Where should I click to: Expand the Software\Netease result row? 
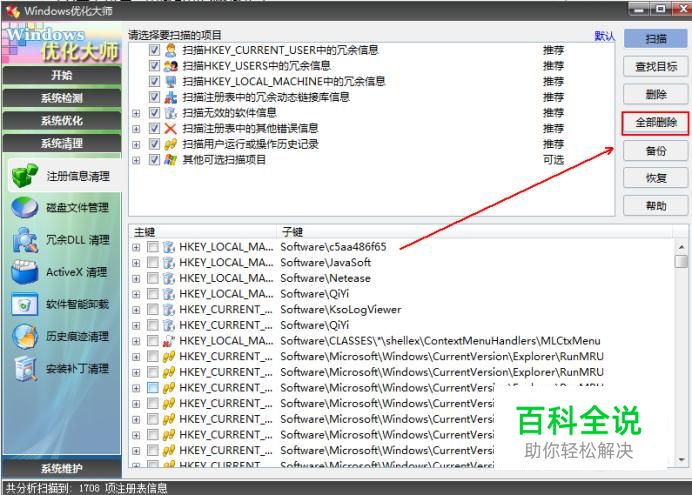[x=136, y=279]
